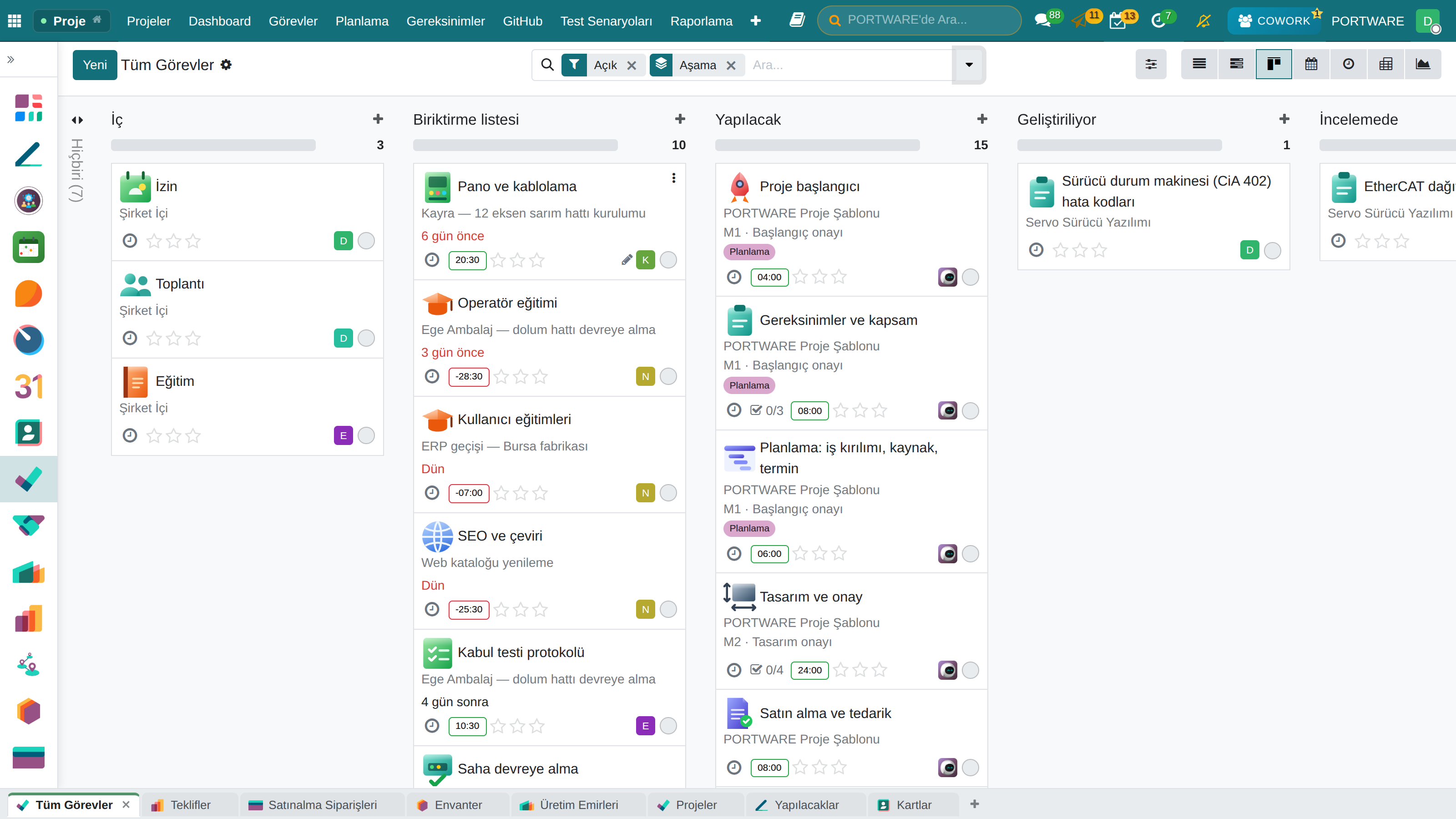
Task: Click the Biriktirme listesi progress bar
Action: point(515,145)
